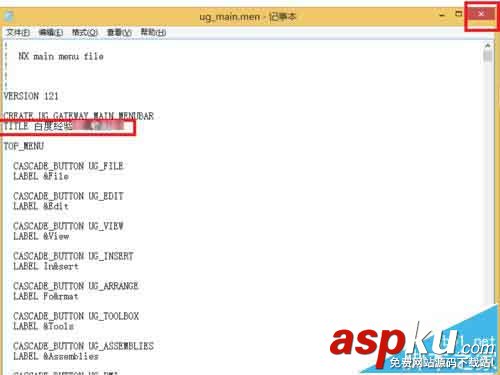Close the ug_main.men Notepad window

tap(481, 14)
